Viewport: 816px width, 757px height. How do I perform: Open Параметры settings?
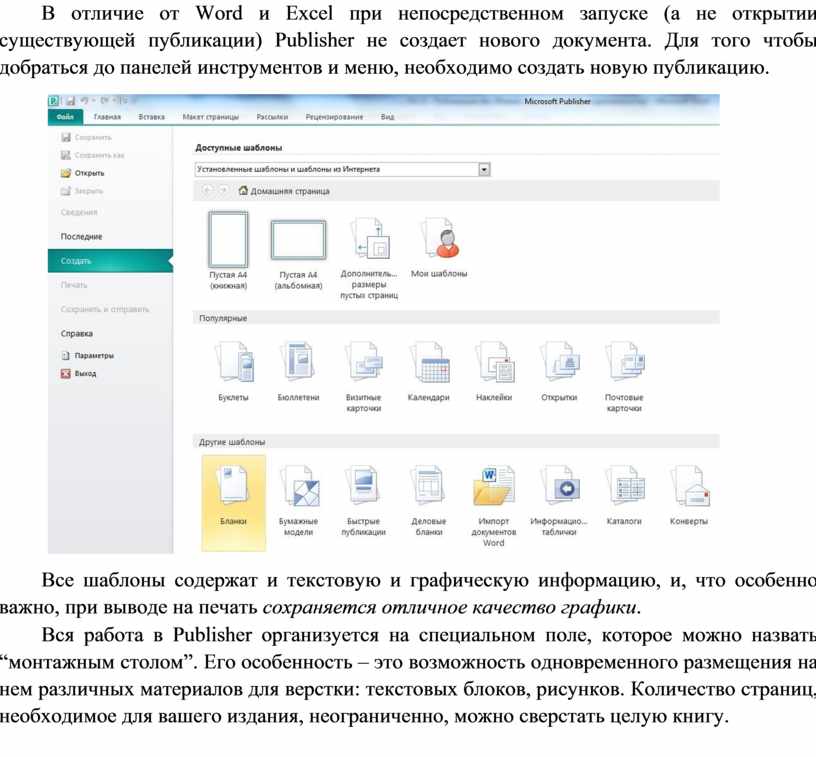point(87,356)
